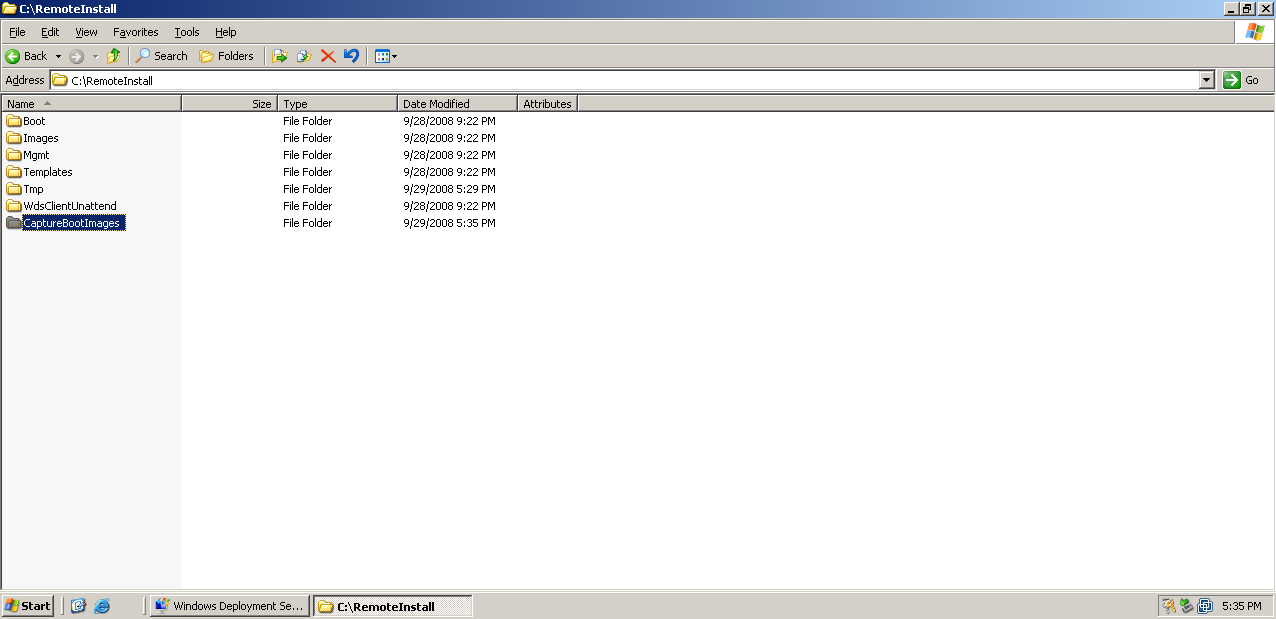The width and height of the screenshot is (1276, 619).
Task: Select the Boot folder icon
Action: click(x=14, y=121)
